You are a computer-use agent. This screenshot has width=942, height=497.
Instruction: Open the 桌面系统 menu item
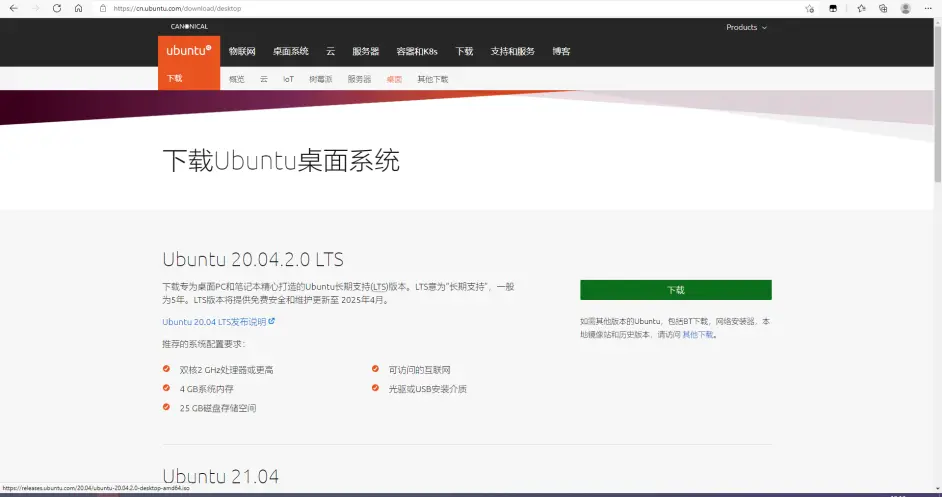tap(291, 51)
